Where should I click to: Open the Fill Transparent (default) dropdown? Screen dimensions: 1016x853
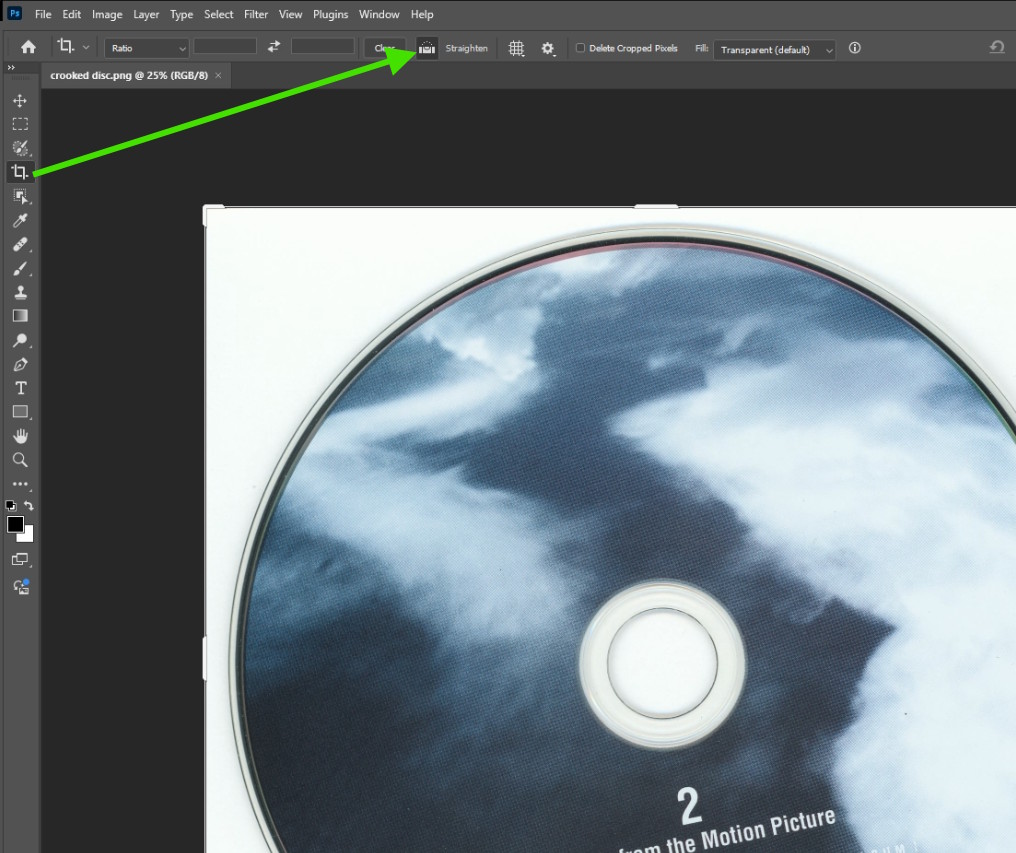pyautogui.click(x=774, y=50)
